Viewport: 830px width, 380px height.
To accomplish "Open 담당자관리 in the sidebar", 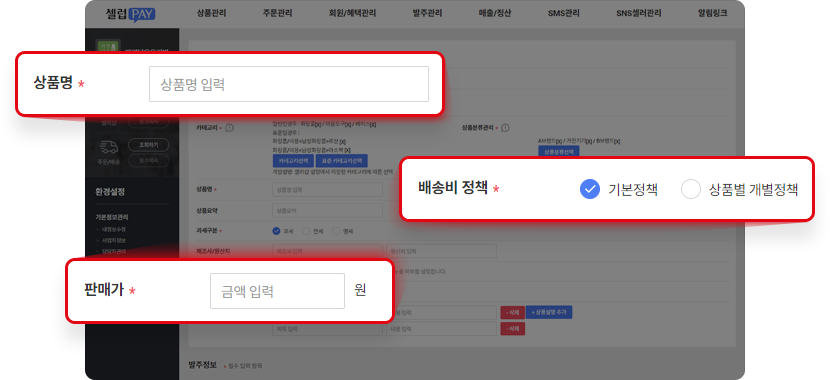I will (113, 251).
